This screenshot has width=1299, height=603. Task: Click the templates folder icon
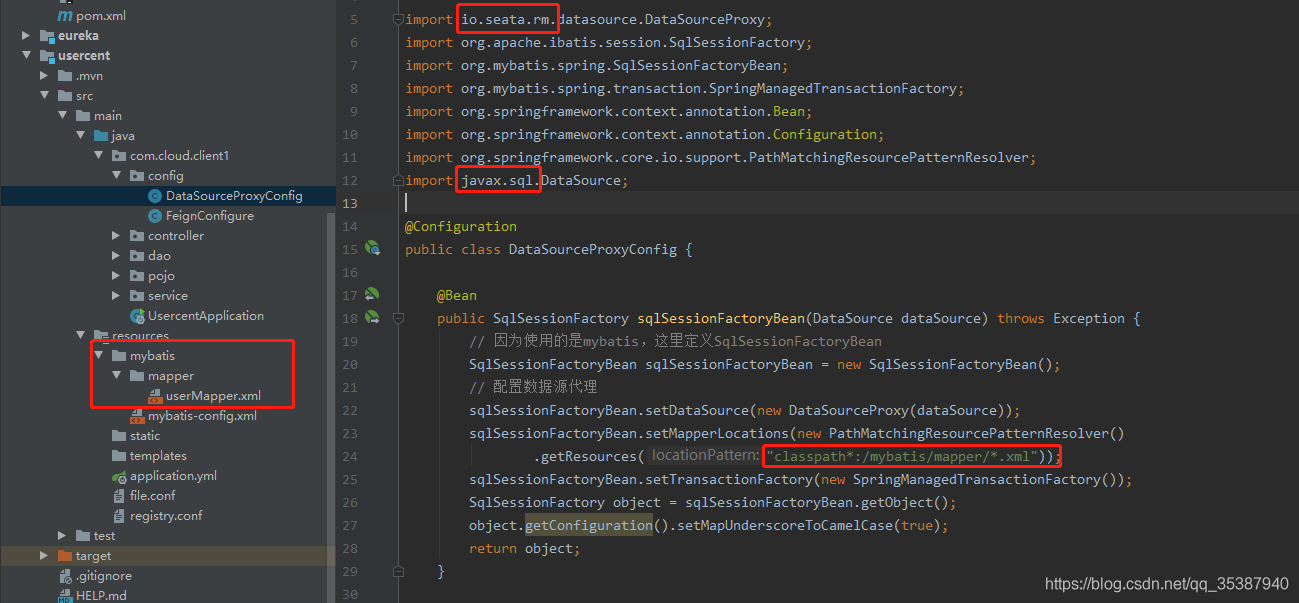coord(119,456)
